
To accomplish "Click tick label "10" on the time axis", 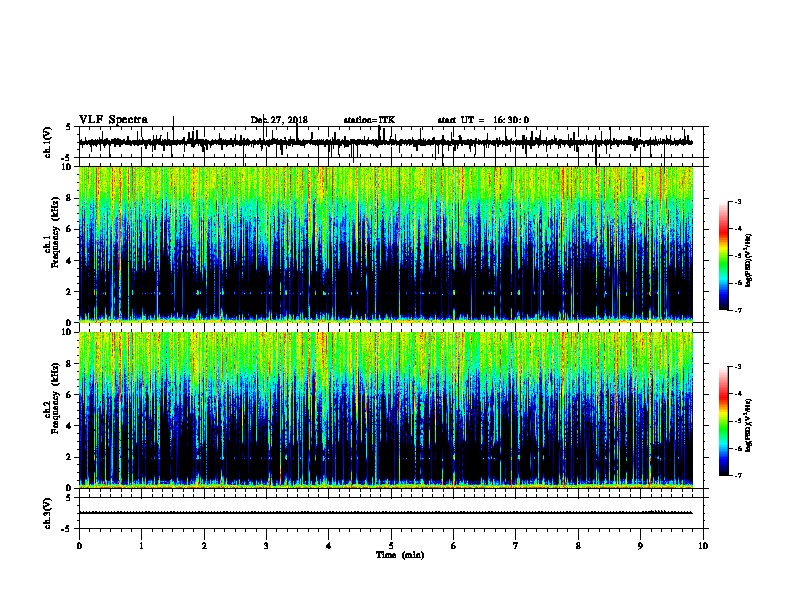I will (x=703, y=546).
